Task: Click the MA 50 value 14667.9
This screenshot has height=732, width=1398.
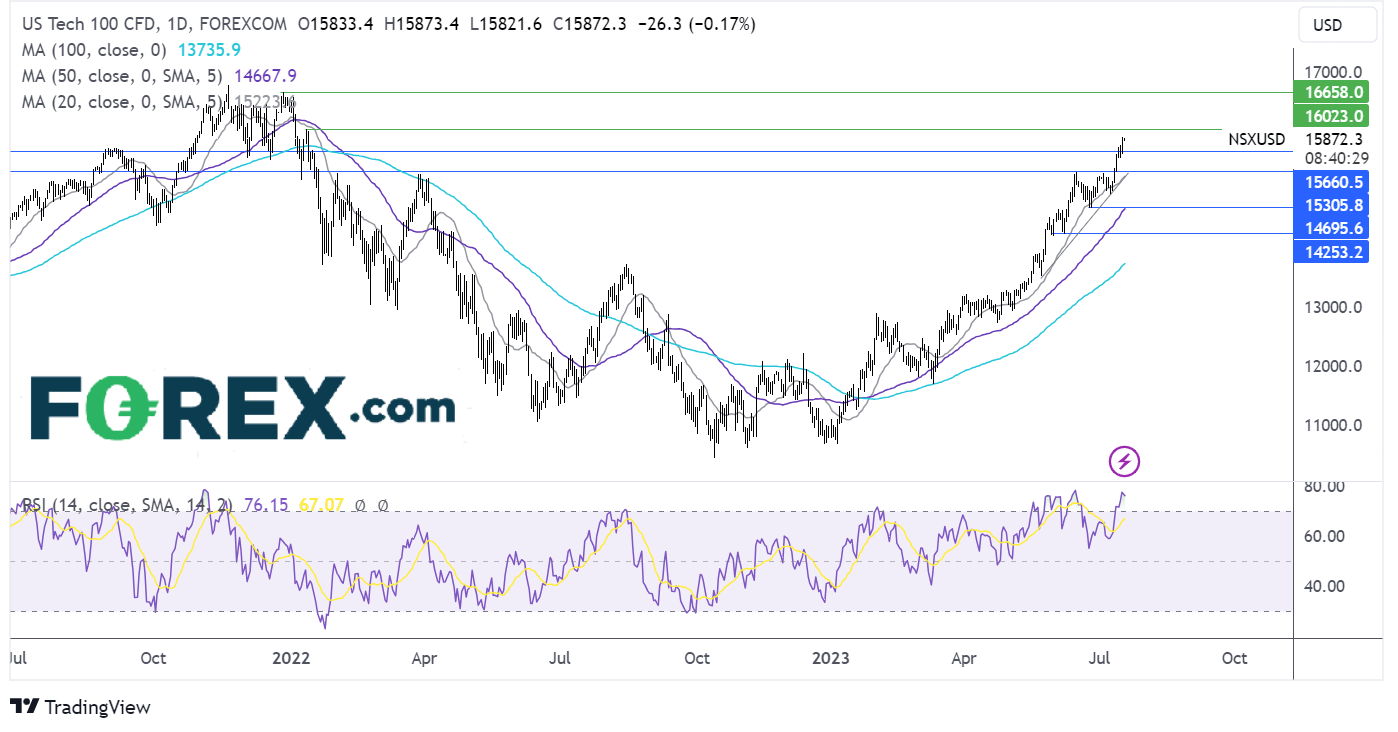Action: 265,76
